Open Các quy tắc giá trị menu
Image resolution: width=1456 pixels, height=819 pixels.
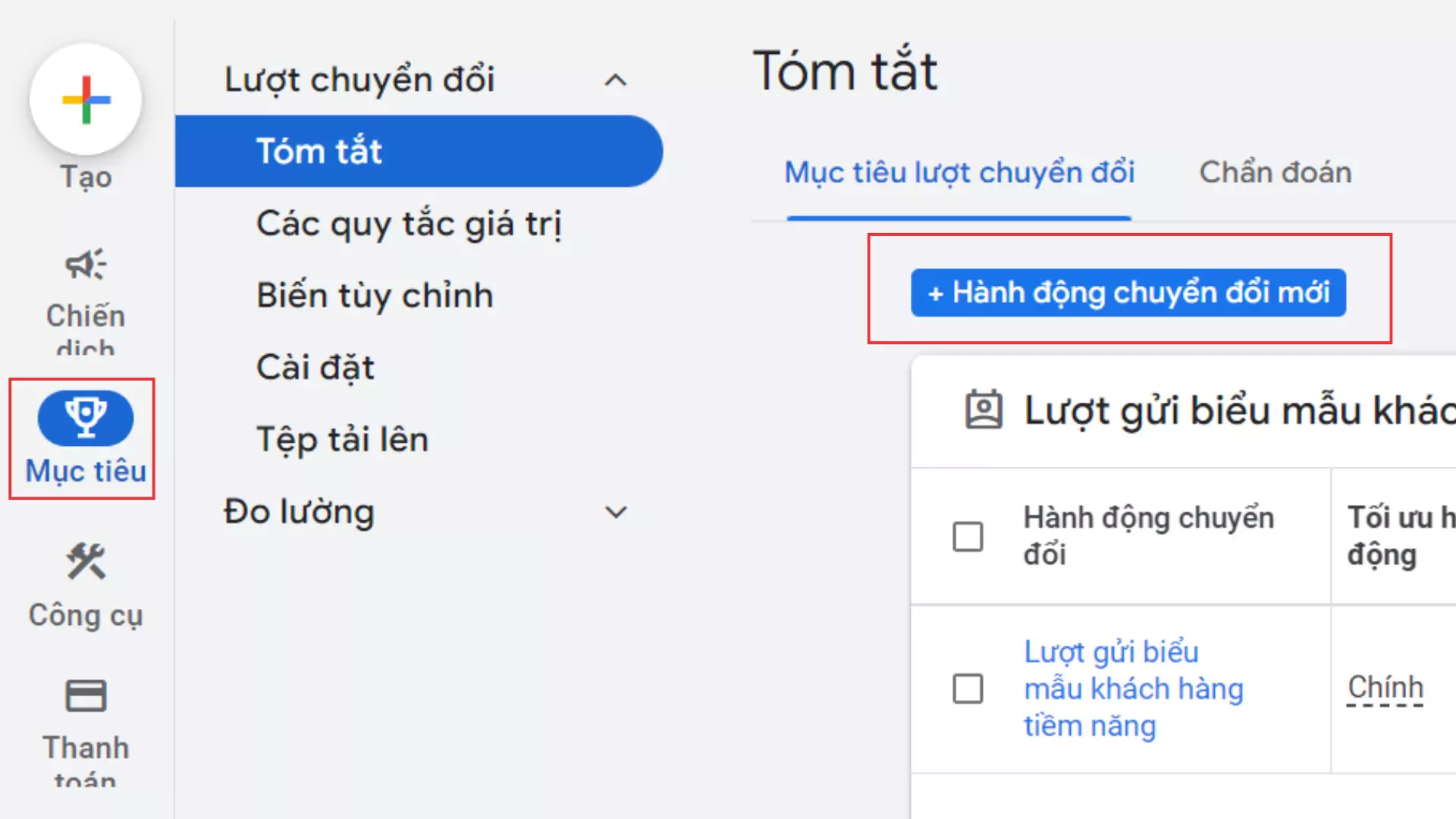(x=409, y=224)
